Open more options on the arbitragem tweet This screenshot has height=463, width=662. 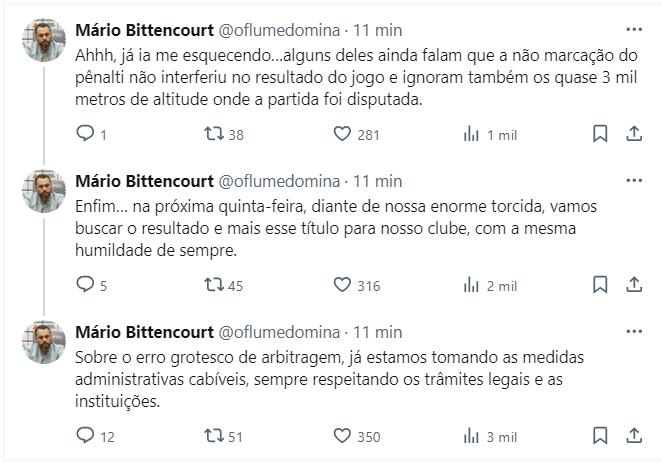coord(634,331)
